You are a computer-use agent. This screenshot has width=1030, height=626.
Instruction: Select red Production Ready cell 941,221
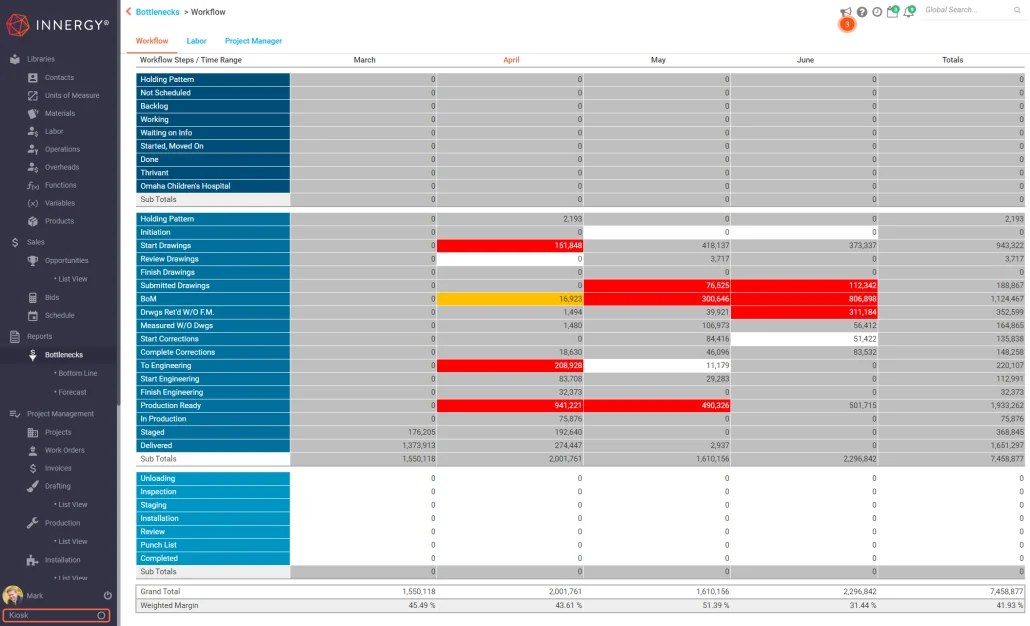[x=510, y=405]
